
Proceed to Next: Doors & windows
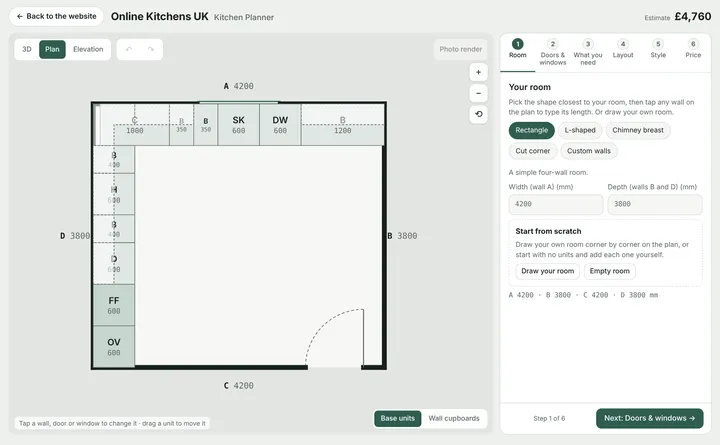click(649, 418)
